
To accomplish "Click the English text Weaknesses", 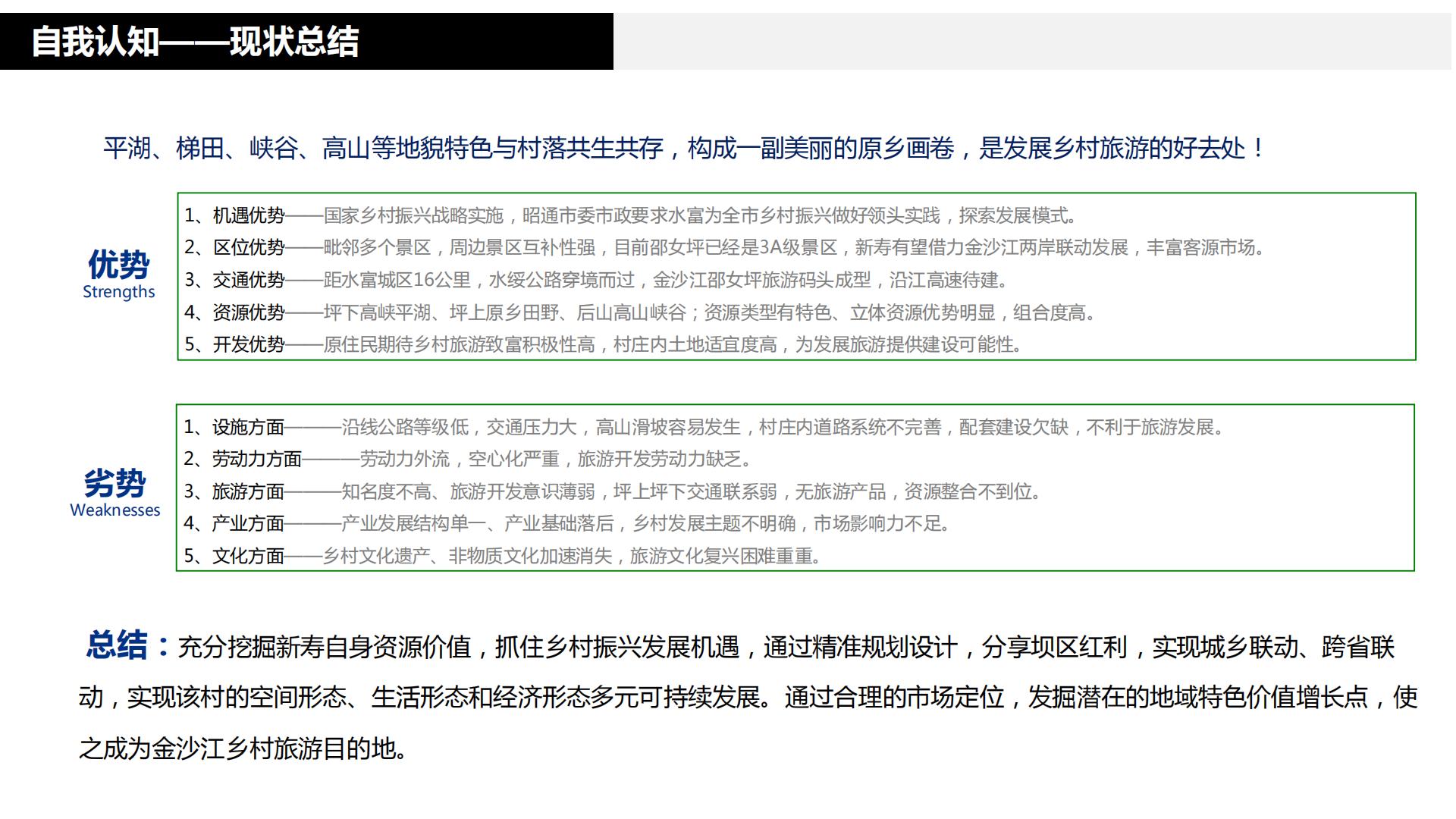I will pyautogui.click(x=115, y=510).
